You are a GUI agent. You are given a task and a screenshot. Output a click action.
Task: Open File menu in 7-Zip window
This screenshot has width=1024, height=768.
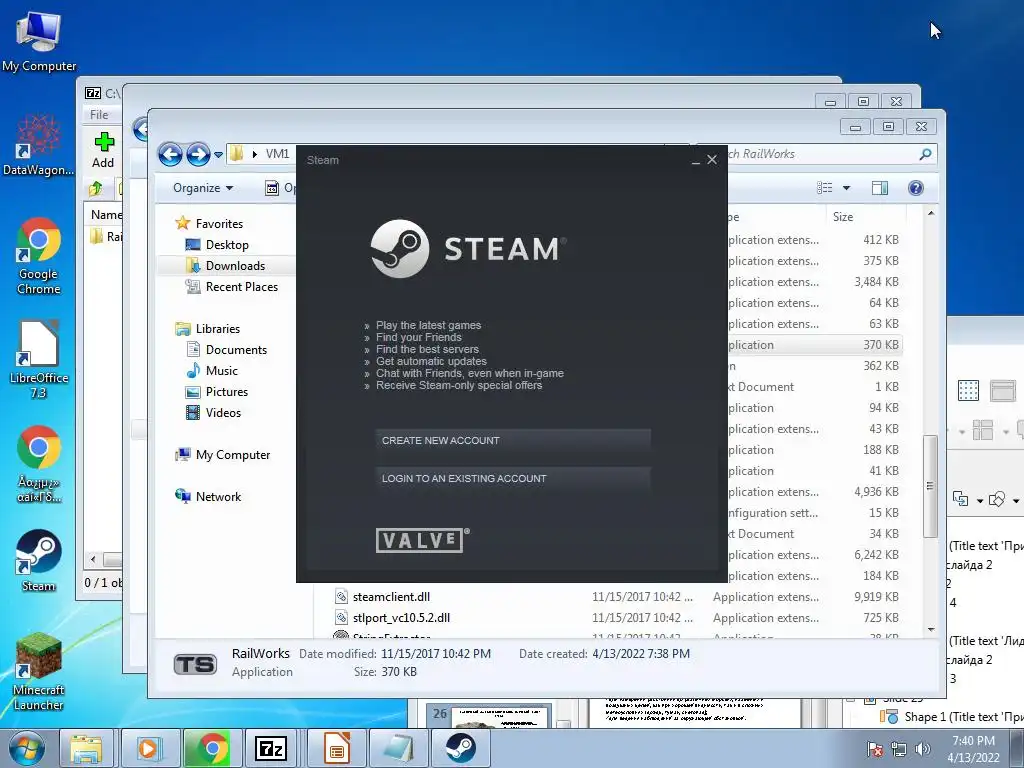coord(99,114)
